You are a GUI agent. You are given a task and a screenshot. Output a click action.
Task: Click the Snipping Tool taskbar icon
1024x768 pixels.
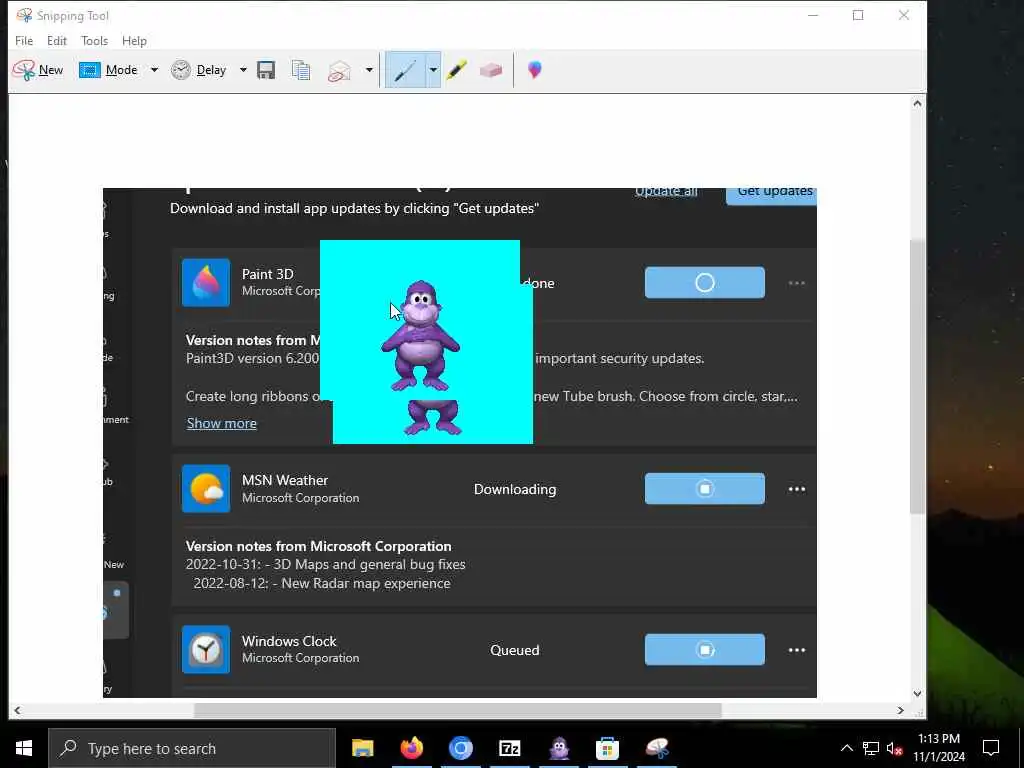click(x=657, y=748)
